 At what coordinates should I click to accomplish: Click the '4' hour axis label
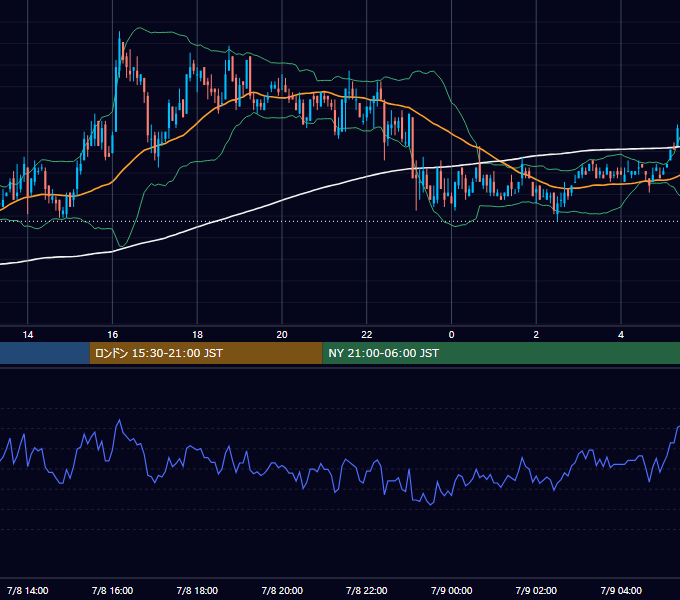point(621,335)
